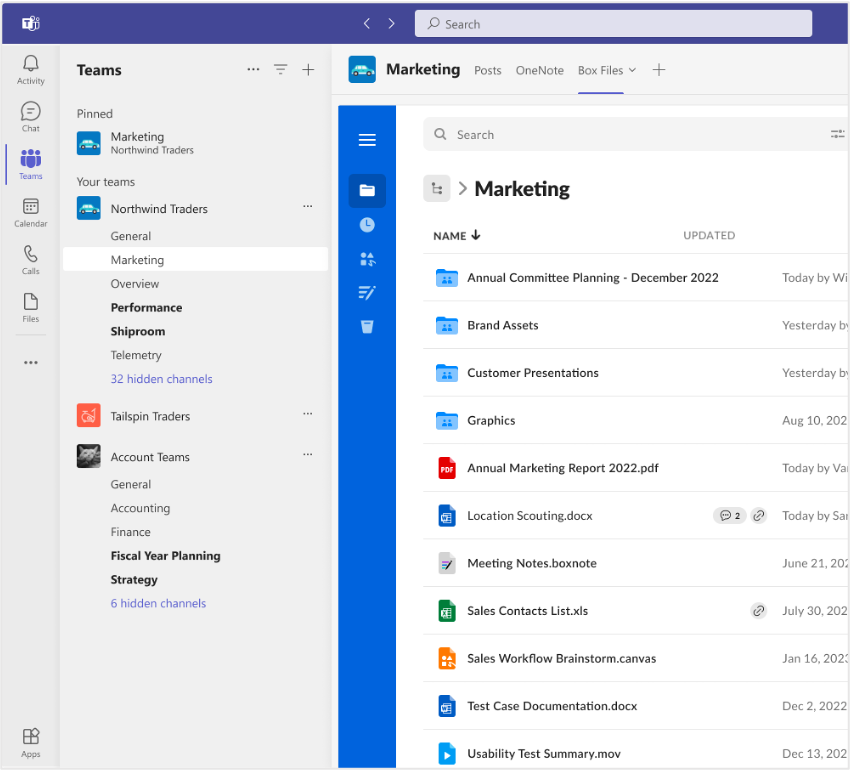Show 6 hidden channels link
The height and width of the screenshot is (770, 850).
[158, 603]
